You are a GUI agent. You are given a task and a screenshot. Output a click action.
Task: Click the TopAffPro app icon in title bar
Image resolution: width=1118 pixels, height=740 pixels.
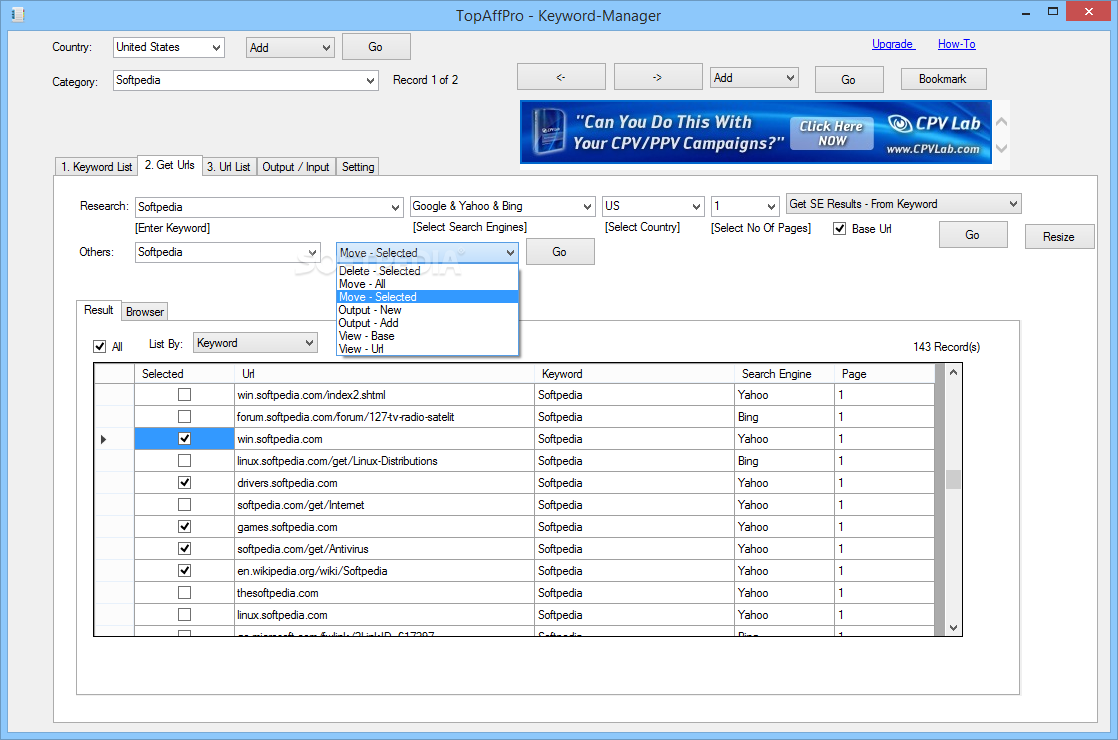[x=18, y=14]
